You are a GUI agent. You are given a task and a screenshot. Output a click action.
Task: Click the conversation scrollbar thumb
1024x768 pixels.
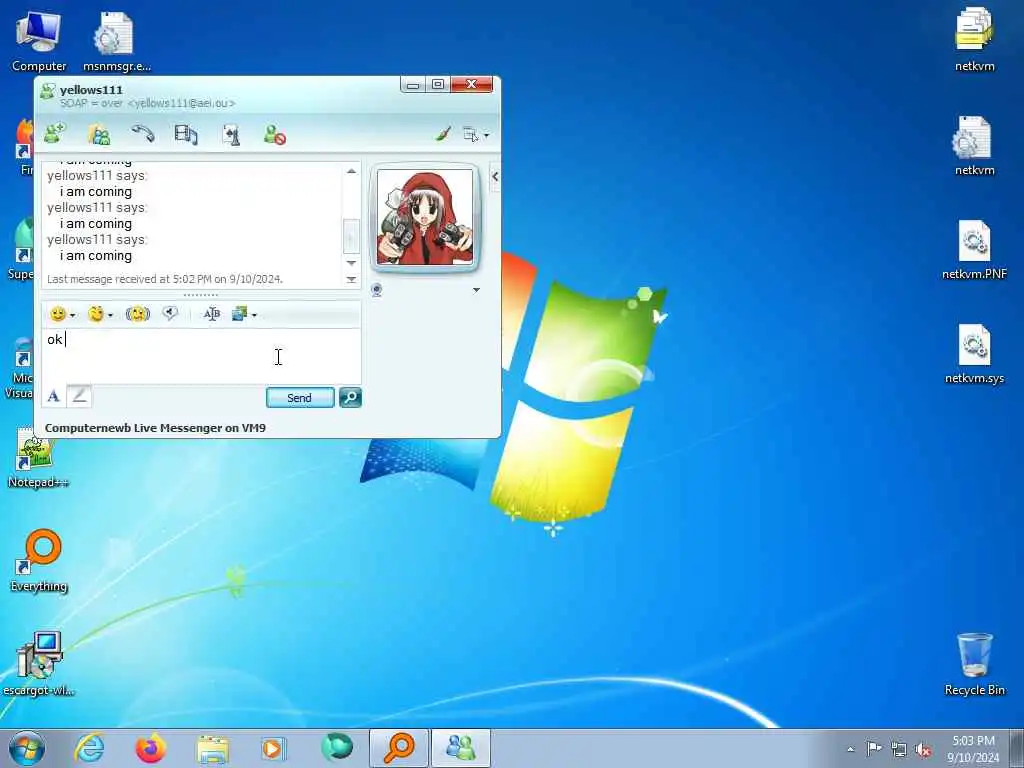[351, 236]
